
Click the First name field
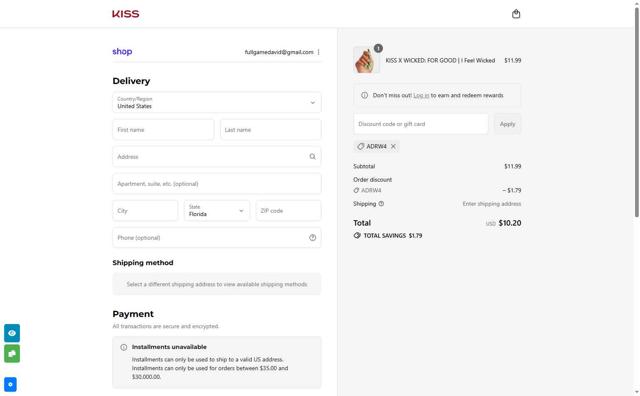(x=163, y=130)
